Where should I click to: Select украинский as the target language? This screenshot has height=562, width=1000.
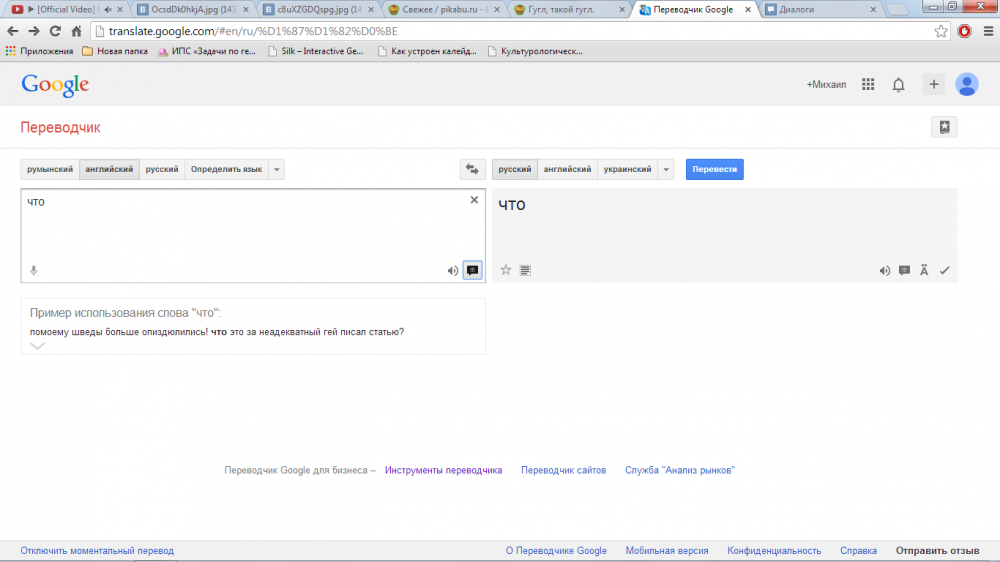coord(628,169)
